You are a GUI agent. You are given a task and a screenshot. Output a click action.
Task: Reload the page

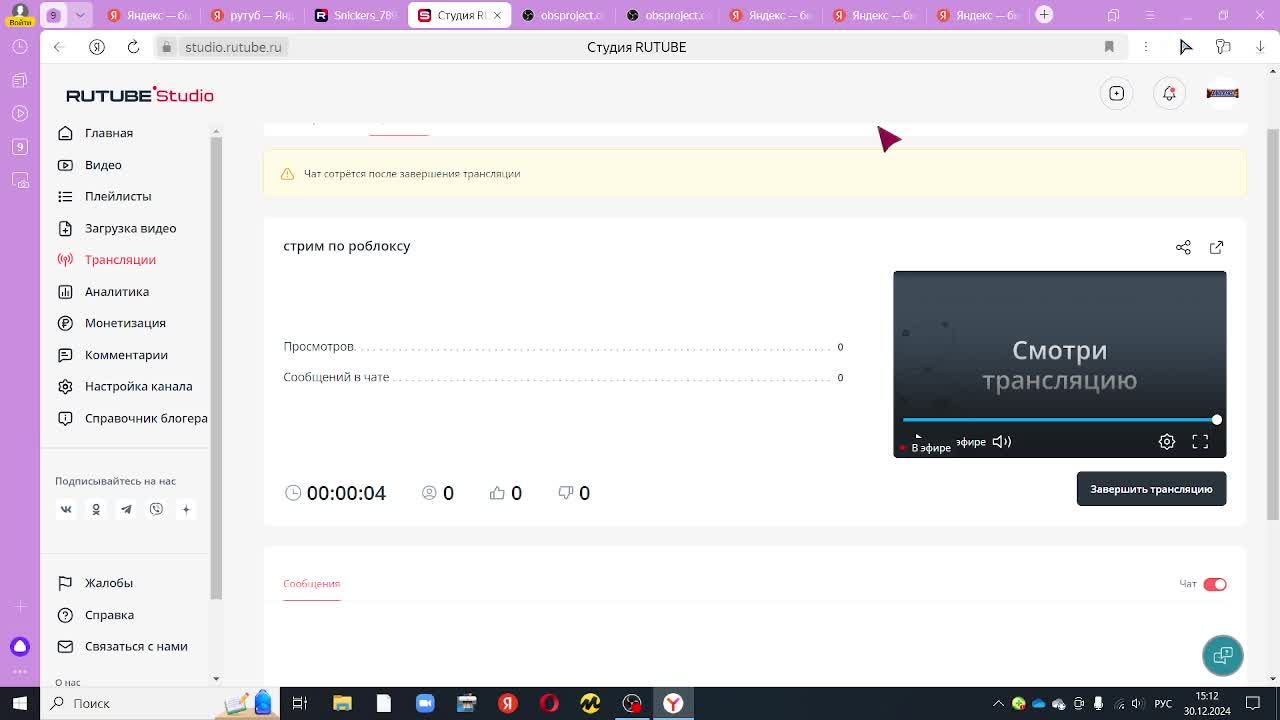point(133,47)
